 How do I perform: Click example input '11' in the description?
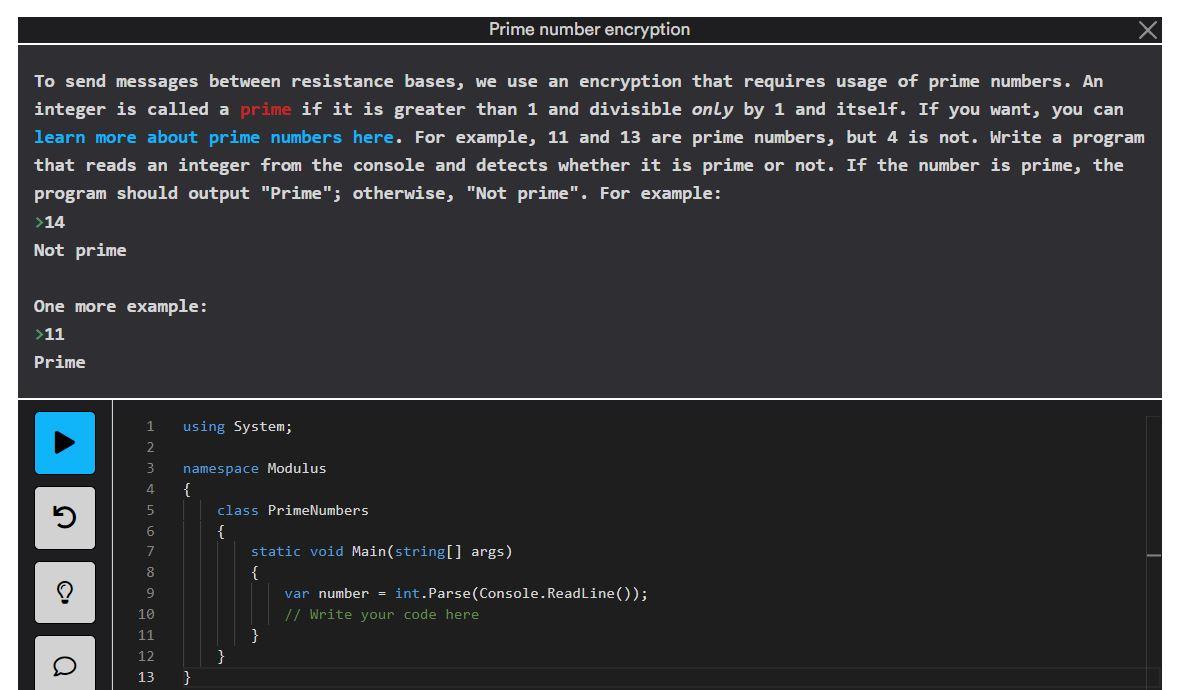point(54,334)
